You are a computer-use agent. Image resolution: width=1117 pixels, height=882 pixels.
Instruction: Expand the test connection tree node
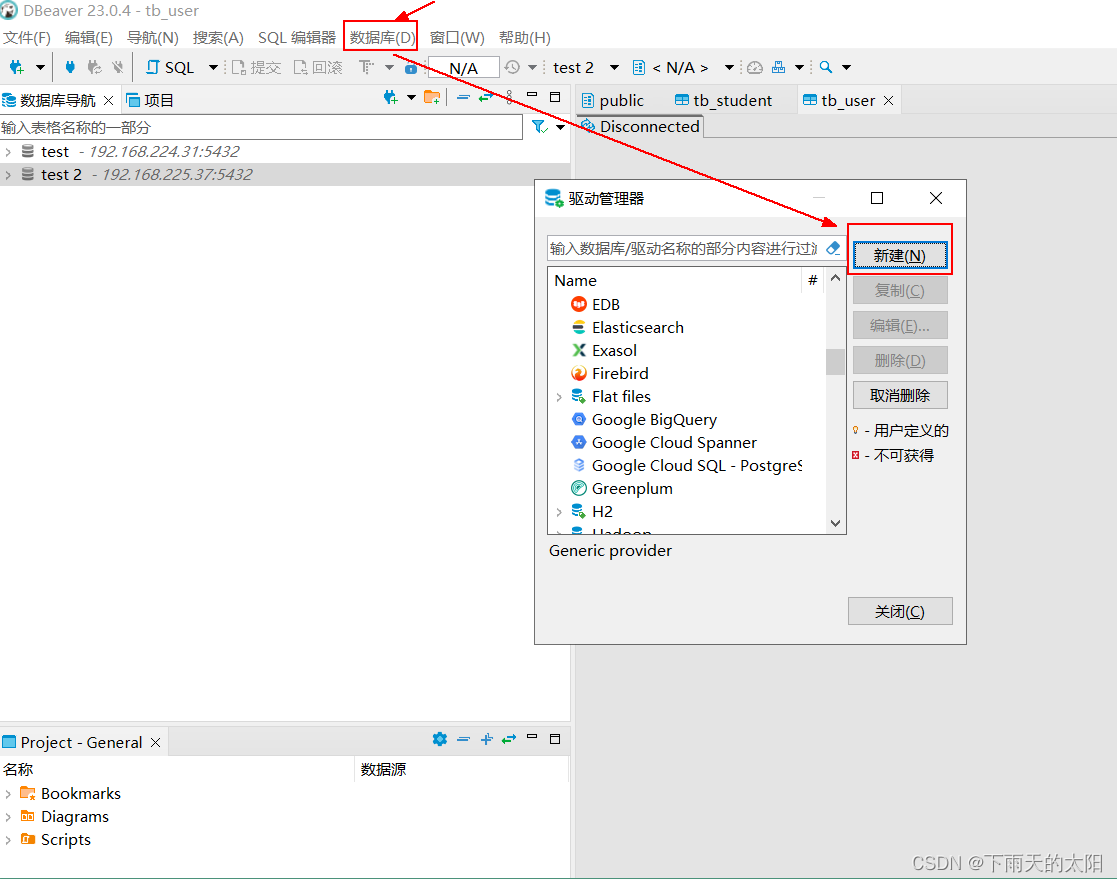point(8,152)
